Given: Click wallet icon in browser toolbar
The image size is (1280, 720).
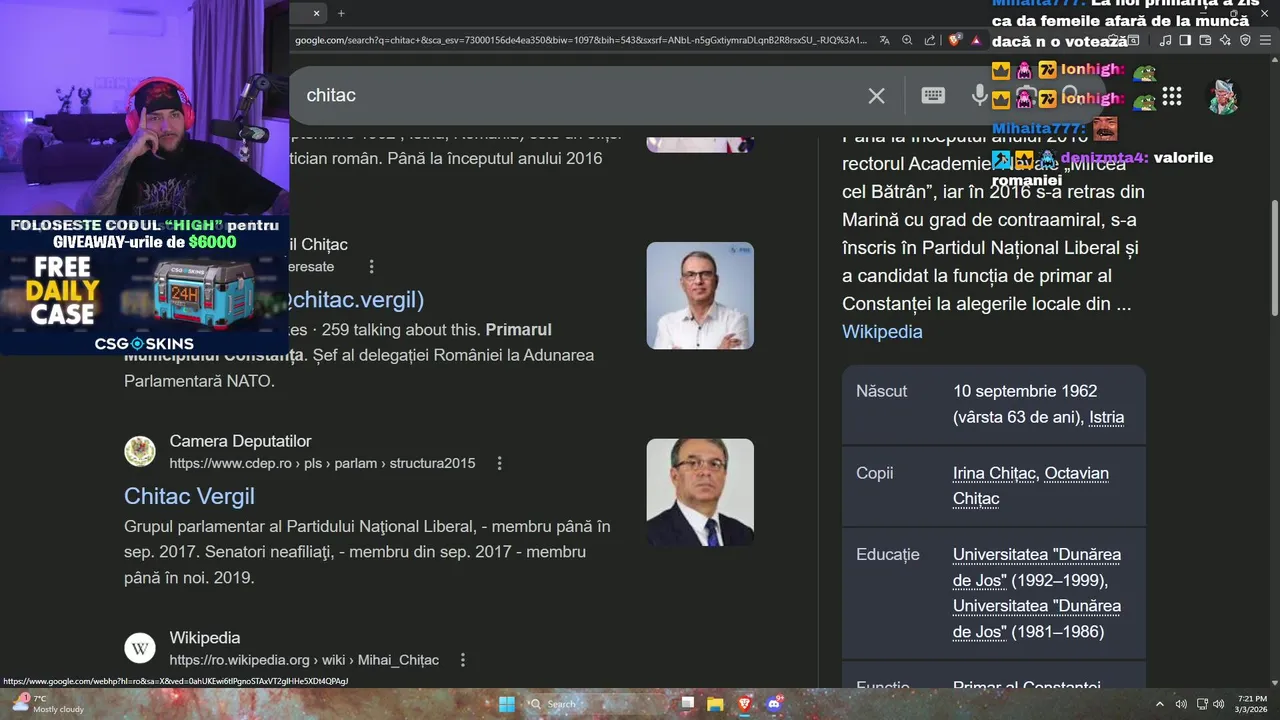Looking at the screenshot, I should pos(1205,40).
